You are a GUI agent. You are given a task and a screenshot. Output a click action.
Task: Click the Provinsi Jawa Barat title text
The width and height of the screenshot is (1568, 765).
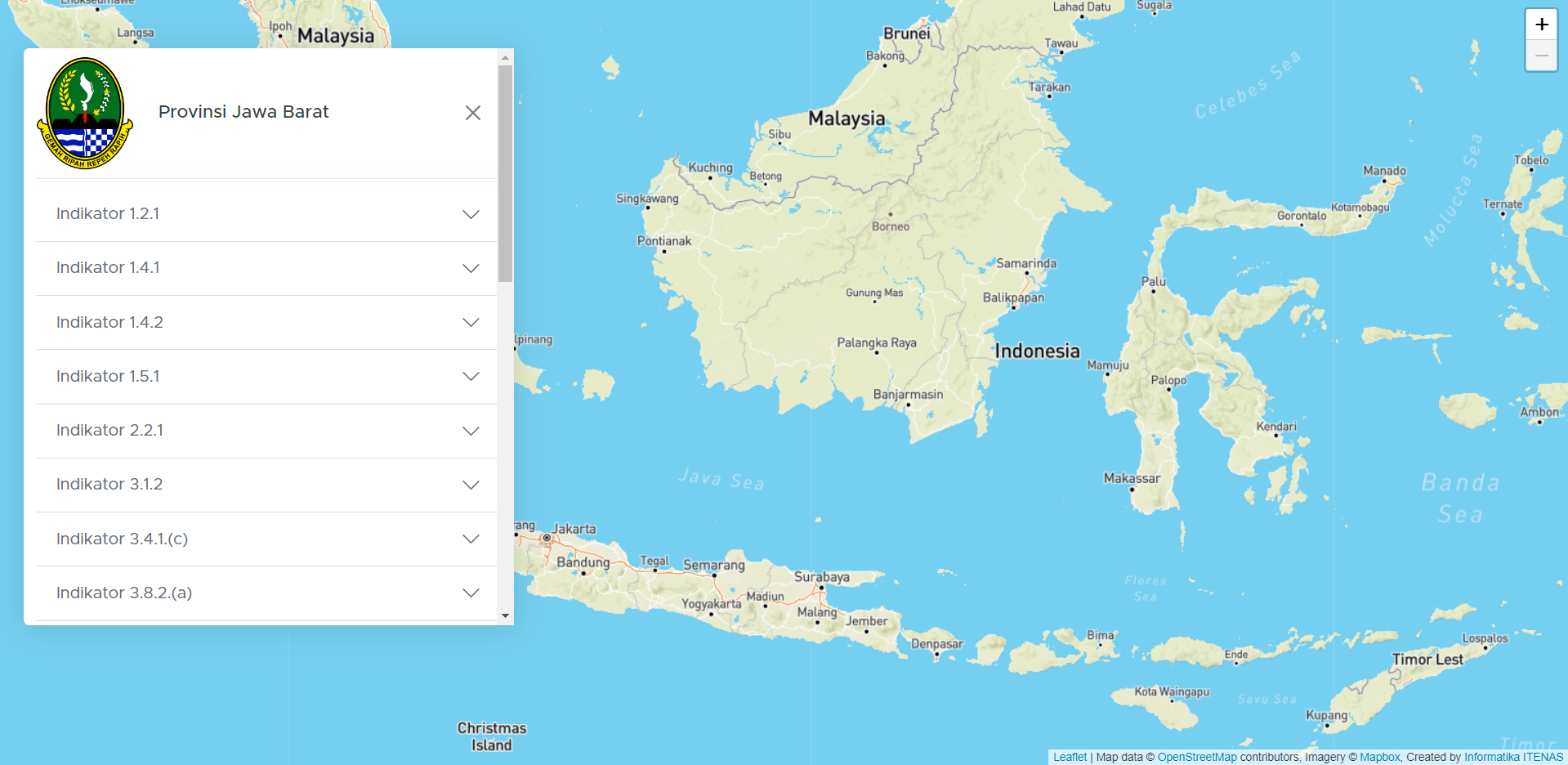[x=243, y=112]
